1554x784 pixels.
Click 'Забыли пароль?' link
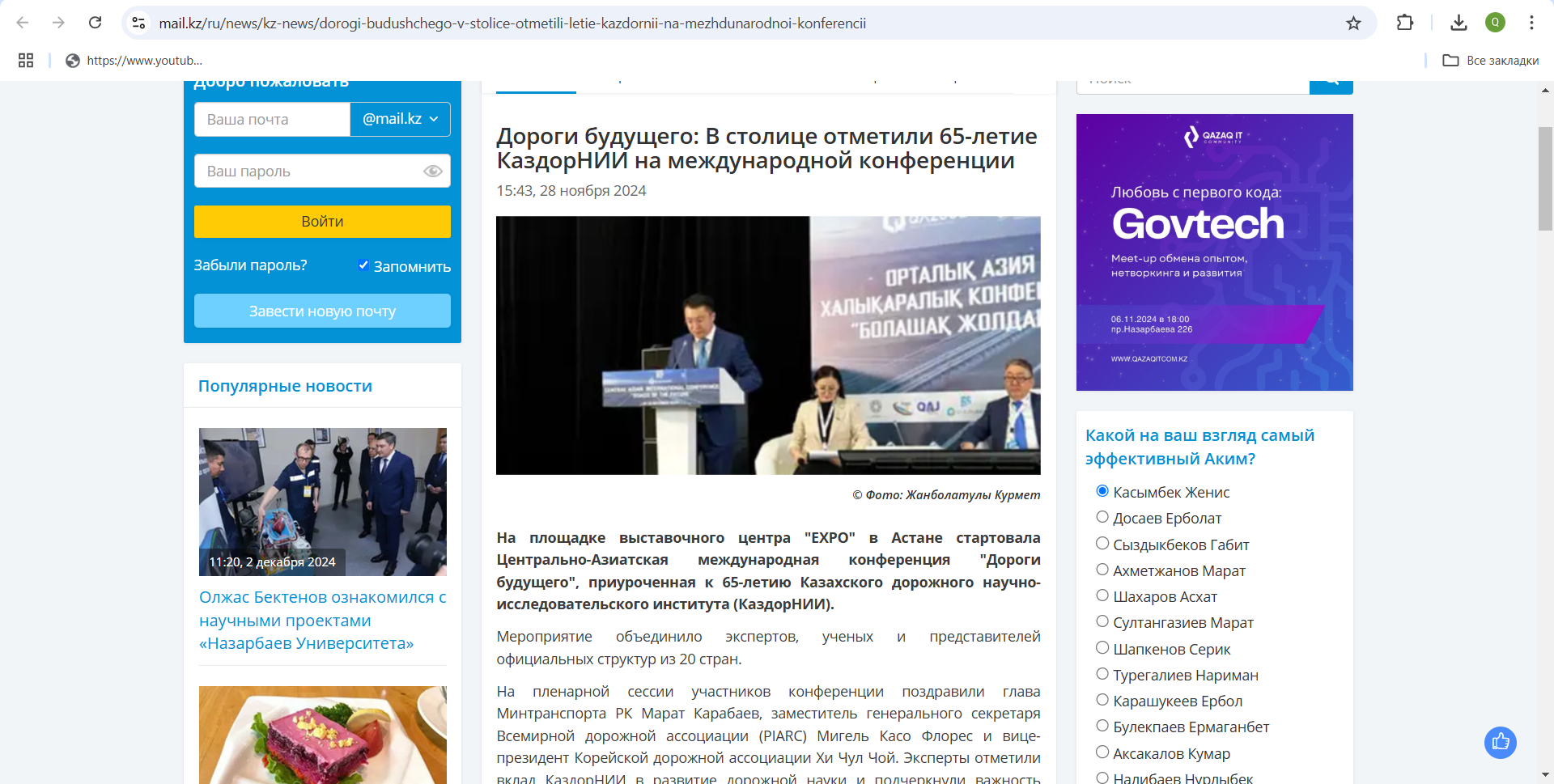pyautogui.click(x=250, y=265)
